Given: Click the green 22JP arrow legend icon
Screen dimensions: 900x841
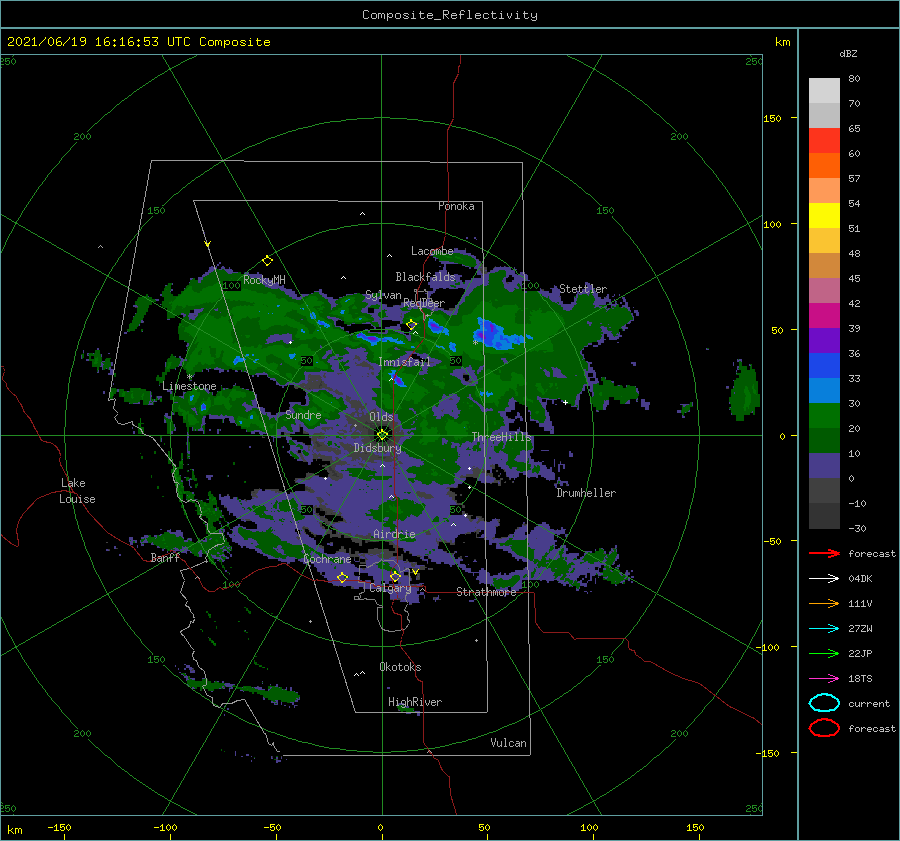Looking at the screenshot, I should pyautogui.click(x=824, y=653).
